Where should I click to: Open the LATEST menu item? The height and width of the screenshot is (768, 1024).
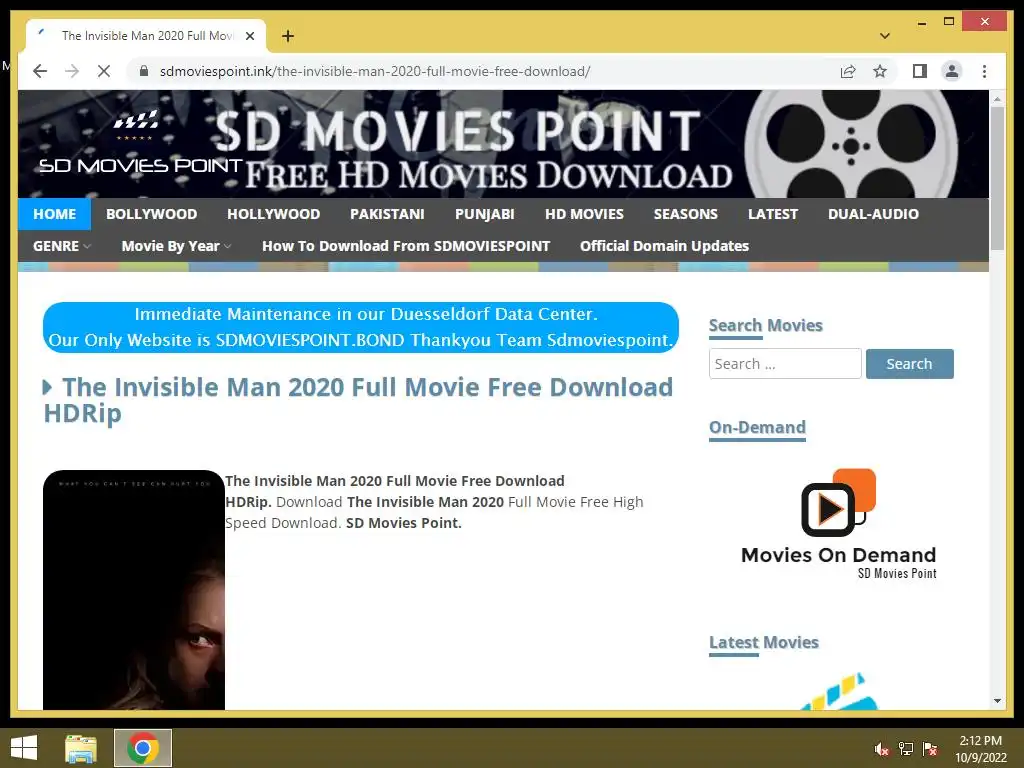[x=773, y=214]
